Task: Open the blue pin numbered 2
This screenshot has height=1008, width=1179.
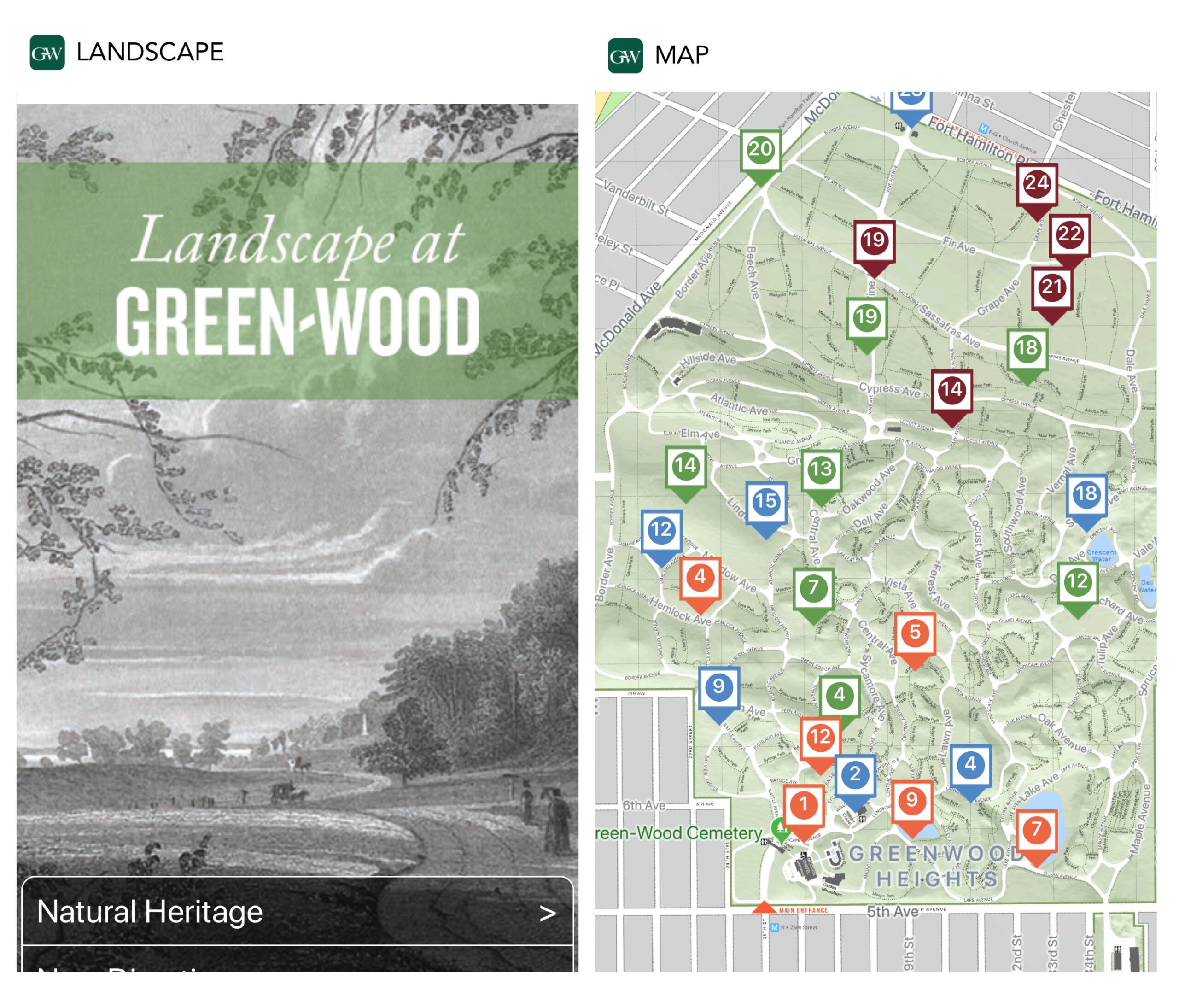Action: coord(854,774)
